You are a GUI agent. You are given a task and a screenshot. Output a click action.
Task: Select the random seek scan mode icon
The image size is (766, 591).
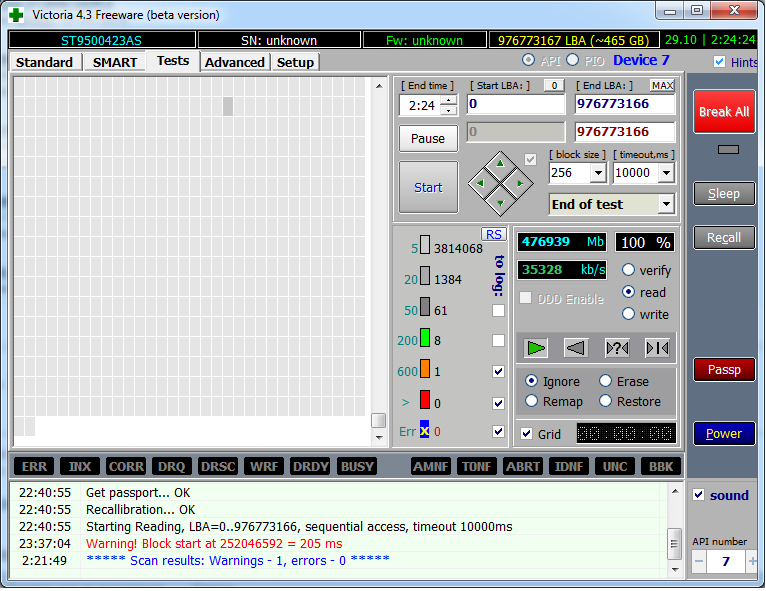pyautogui.click(x=617, y=348)
